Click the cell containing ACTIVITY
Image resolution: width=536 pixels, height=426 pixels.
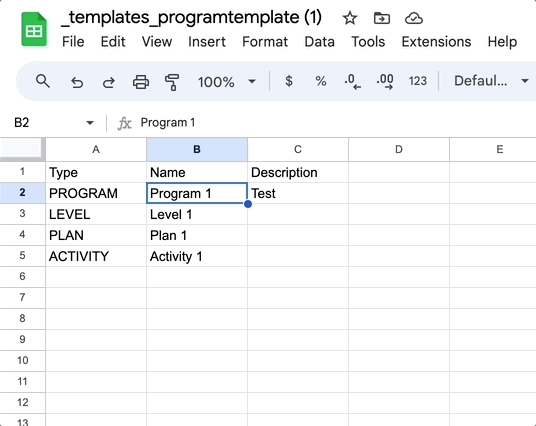point(96,256)
